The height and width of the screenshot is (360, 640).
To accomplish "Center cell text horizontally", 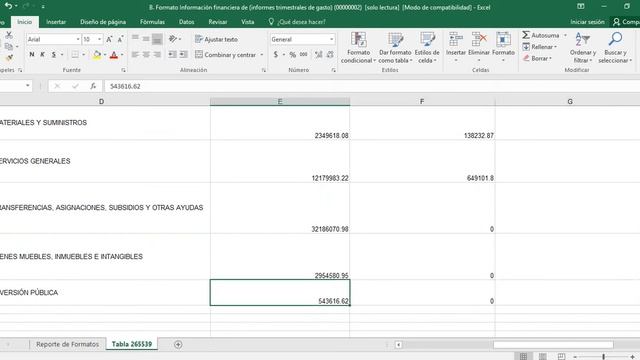I will [x=146, y=54].
